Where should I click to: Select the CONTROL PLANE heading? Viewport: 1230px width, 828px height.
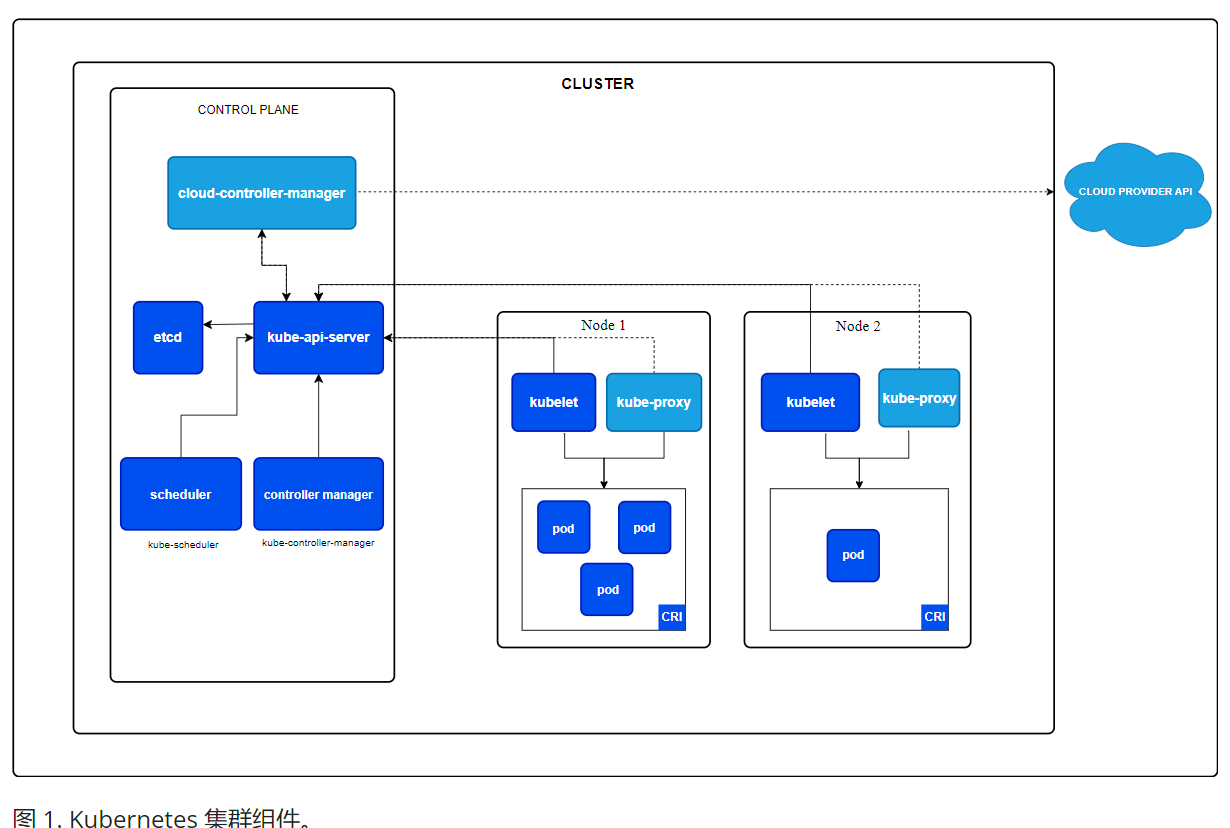248,110
